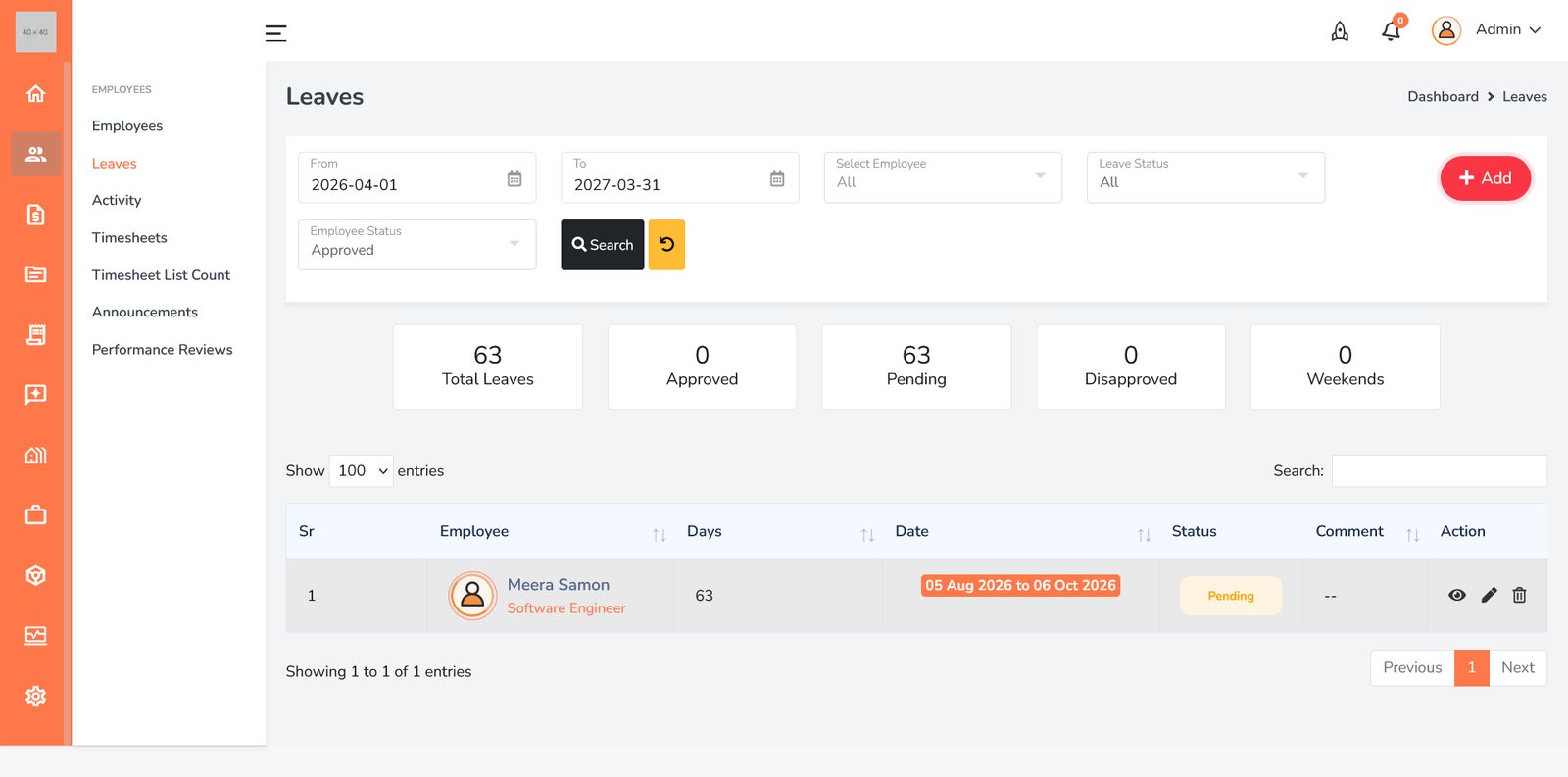1568x777 pixels.
Task: Click the Total Leaves summary card
Action: [488, 366]
